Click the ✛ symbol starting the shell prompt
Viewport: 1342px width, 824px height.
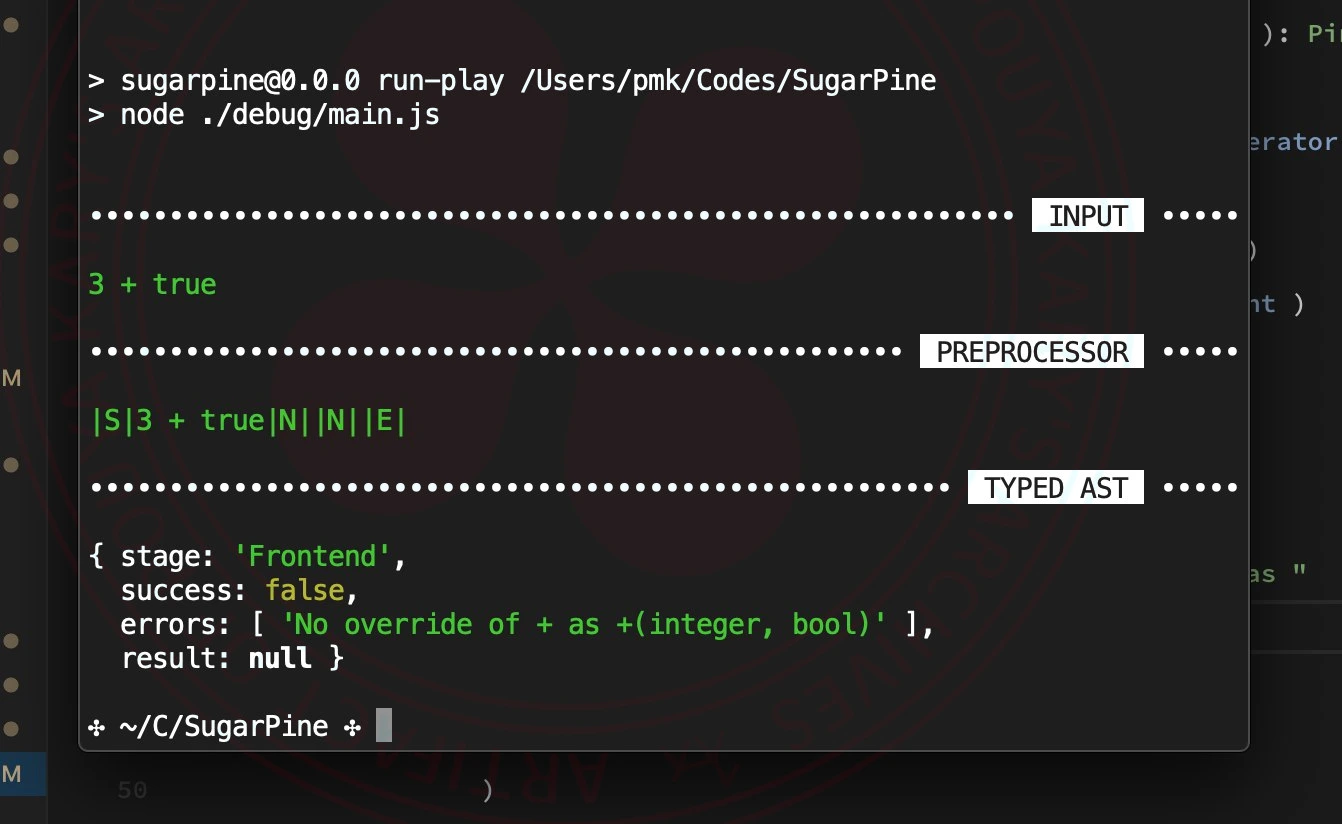(x=96, y=726)
